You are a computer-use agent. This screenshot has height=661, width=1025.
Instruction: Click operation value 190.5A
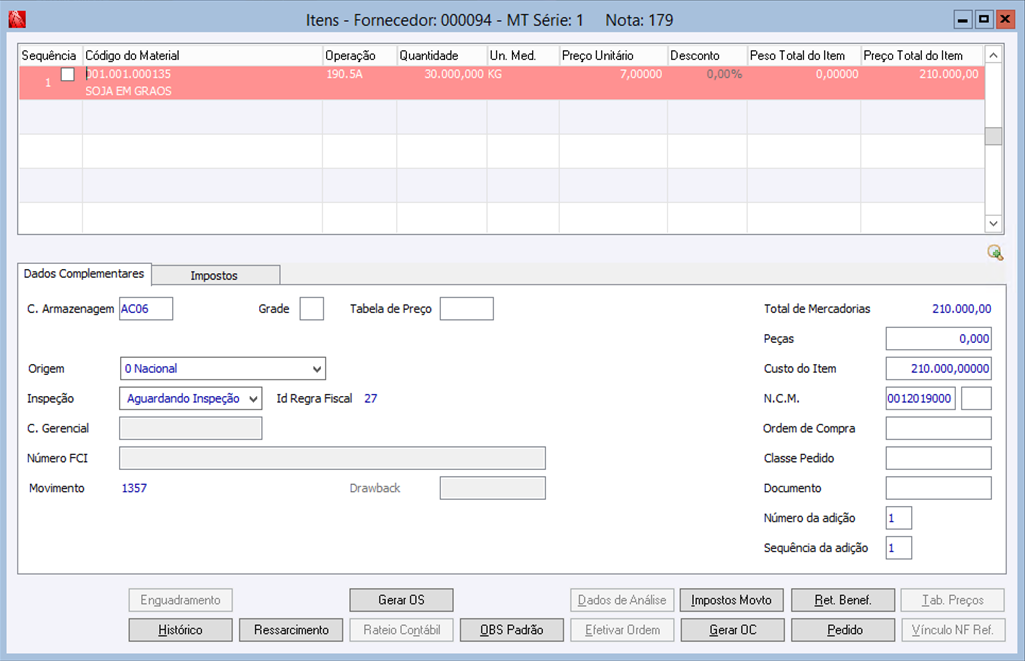[x=344, y=75]
